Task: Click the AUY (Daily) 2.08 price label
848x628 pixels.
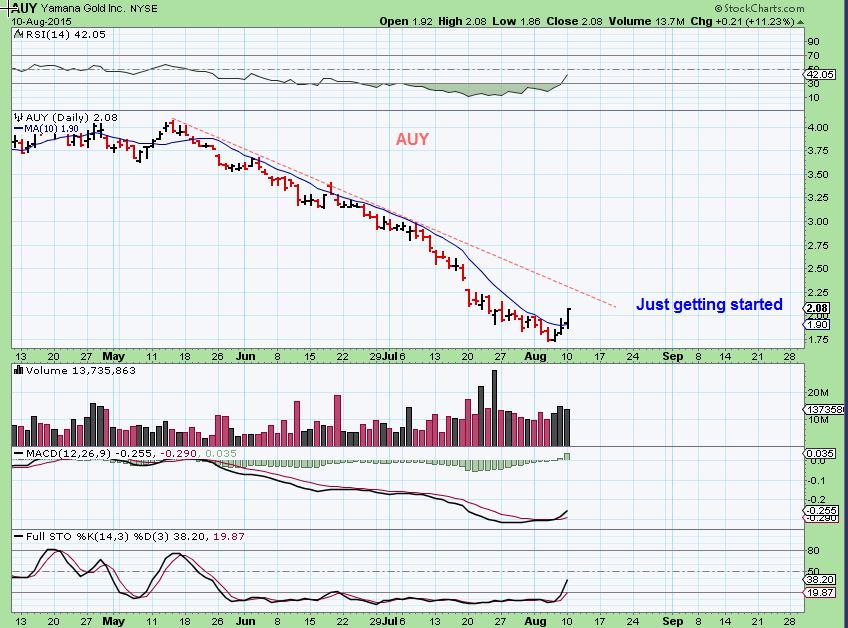Action: pyautogui.click(x=71, y=117)
